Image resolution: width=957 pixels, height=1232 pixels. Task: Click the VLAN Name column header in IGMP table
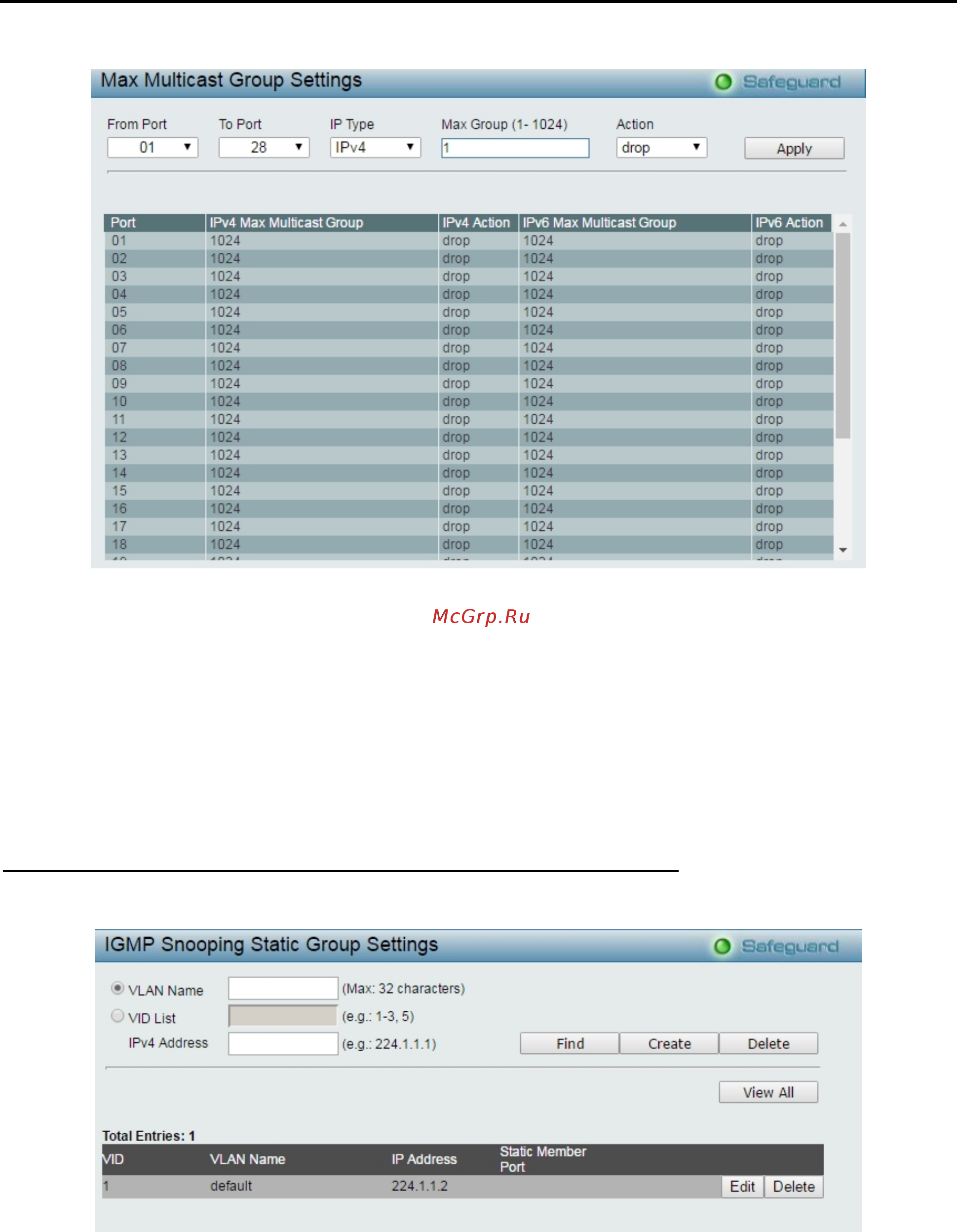[x=248, y=1159]
